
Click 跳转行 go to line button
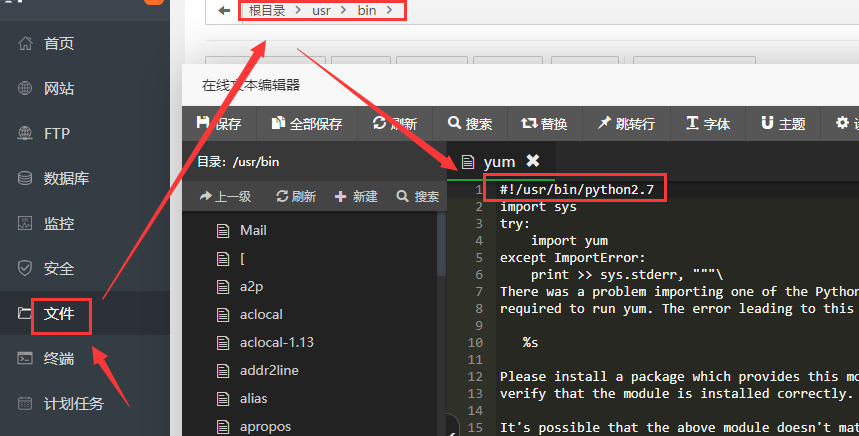pyautogui.click(x=626, y=124)
